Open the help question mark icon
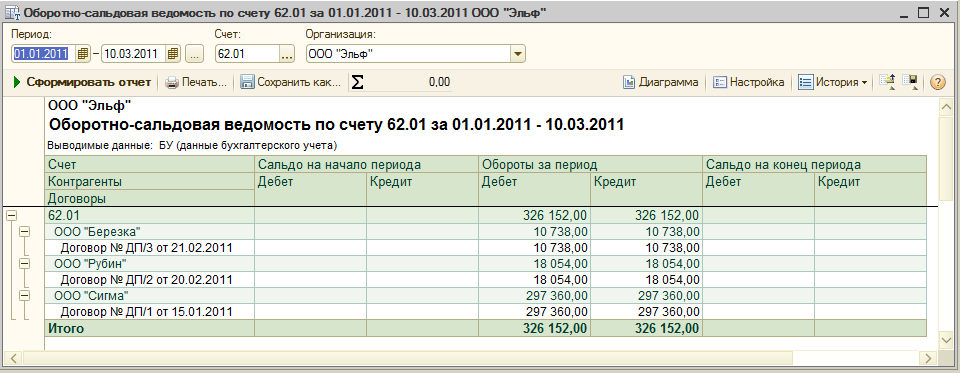This screenshot has width=960, height=373. coord(938,82)
